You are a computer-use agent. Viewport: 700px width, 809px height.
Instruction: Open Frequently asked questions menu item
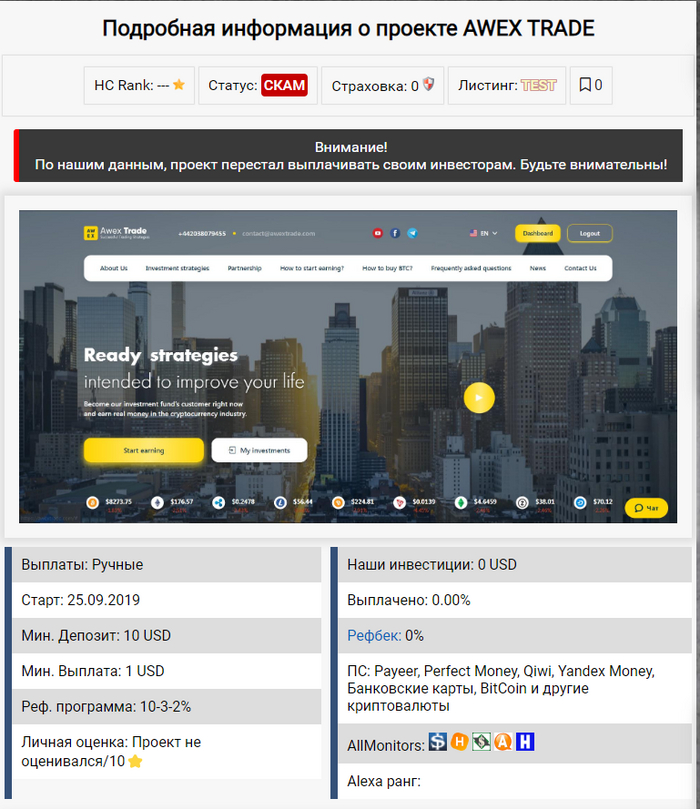tap(471, 268)
